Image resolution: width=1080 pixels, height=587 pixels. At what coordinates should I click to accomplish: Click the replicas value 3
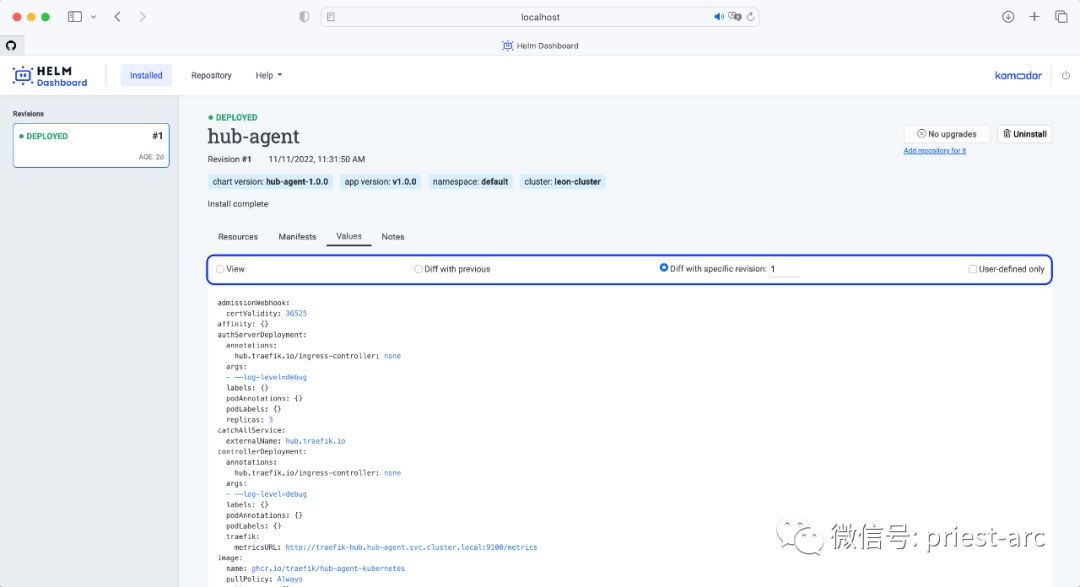[271, 420]
